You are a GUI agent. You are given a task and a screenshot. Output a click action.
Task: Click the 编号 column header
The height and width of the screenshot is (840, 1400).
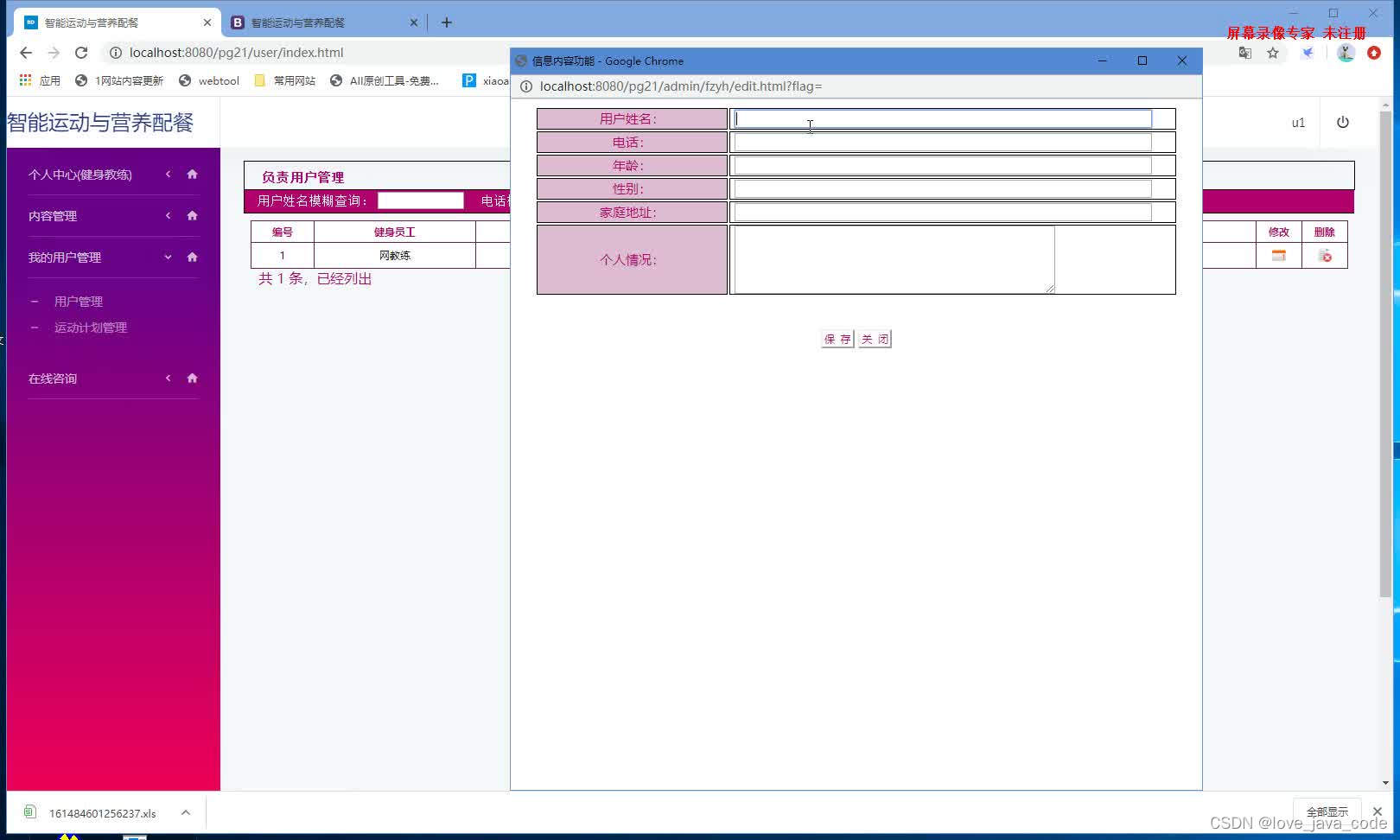tap(283, 232)
